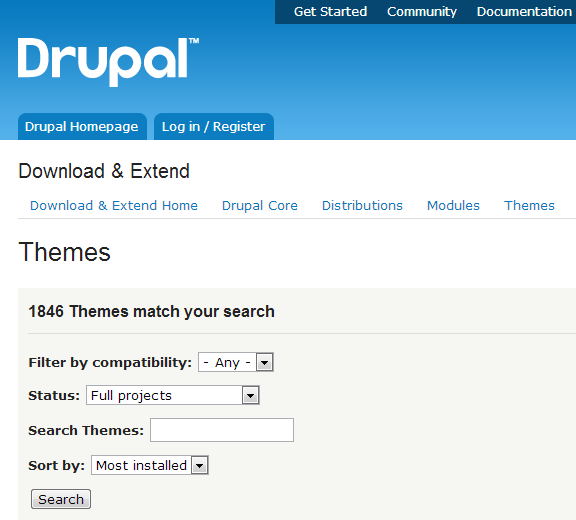Go to the Drupal Homepage tab
The width and height of the screenshot is (576, 520).
[x=82, y=127]
